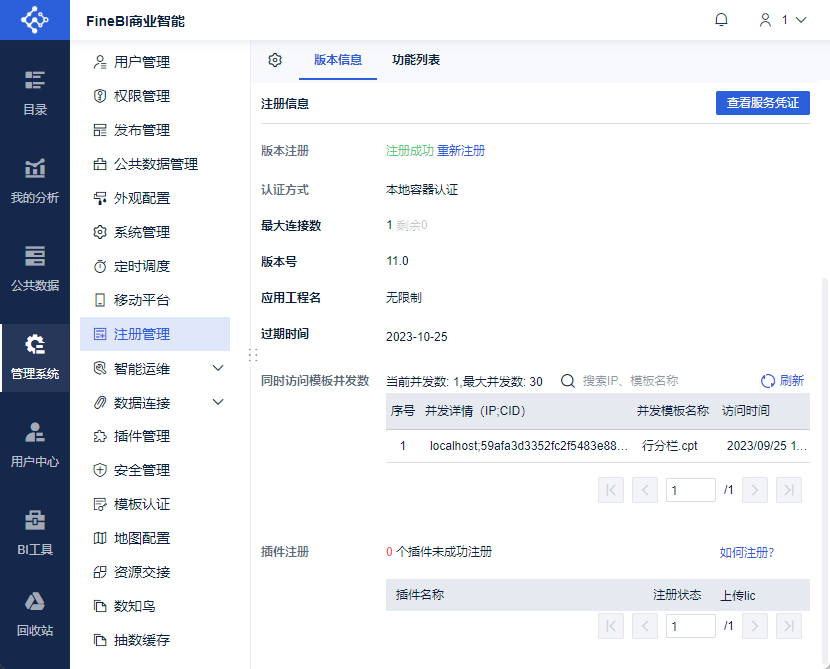830x669 pixels.
Task: Click the settings gear icon beside 版本信息
Action: [275, 60]
